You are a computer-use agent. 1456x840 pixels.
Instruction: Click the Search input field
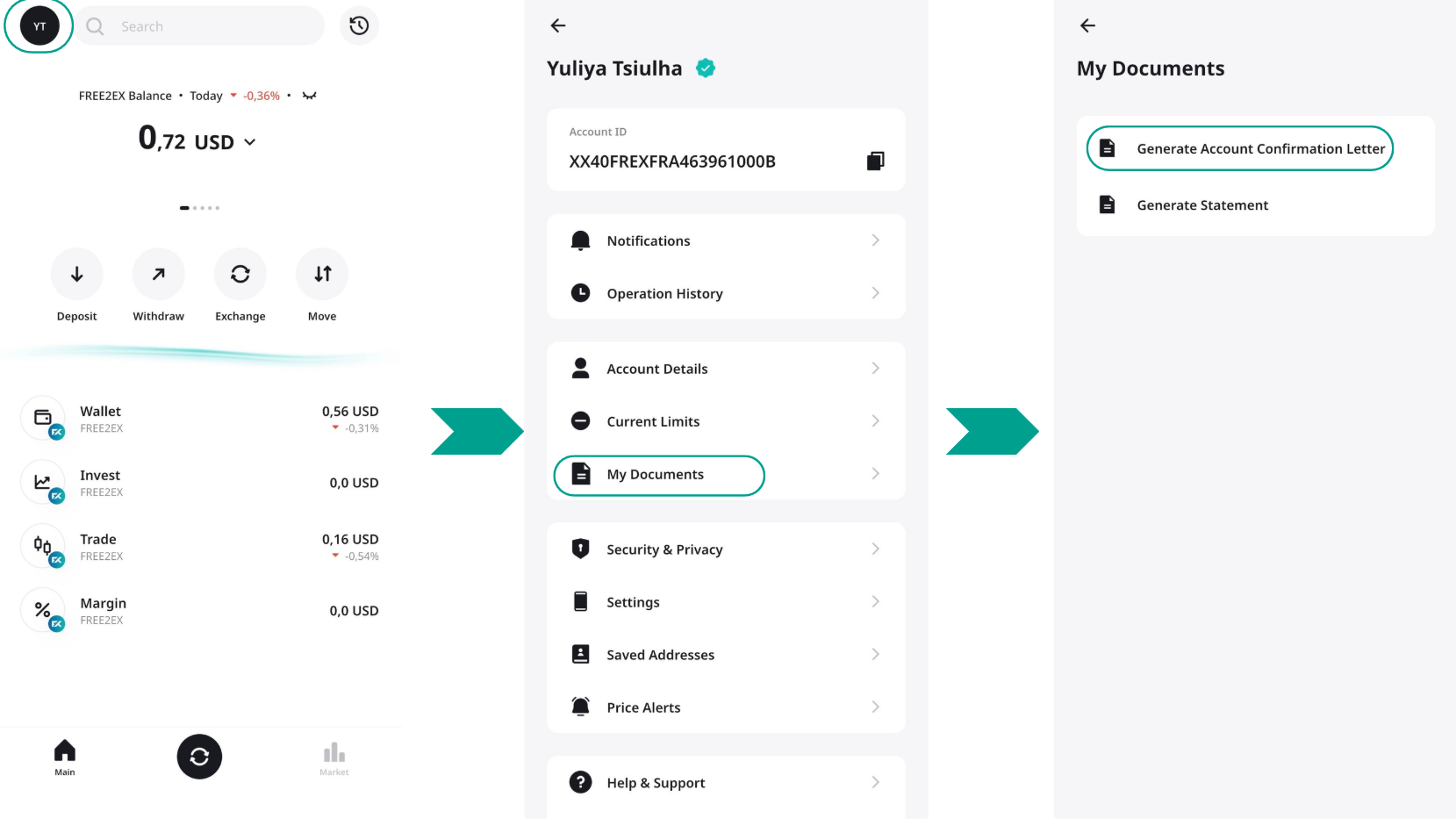211,26
